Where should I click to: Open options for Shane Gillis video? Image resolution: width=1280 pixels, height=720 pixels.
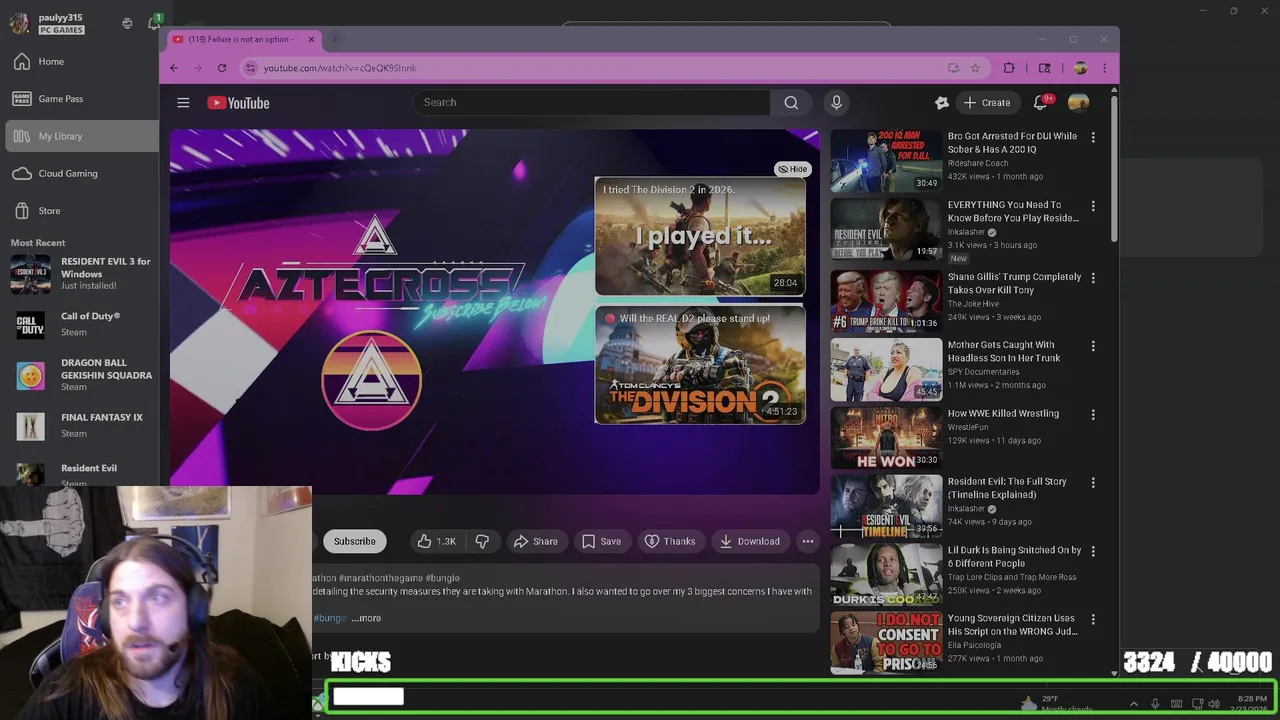click(1093, 278)
